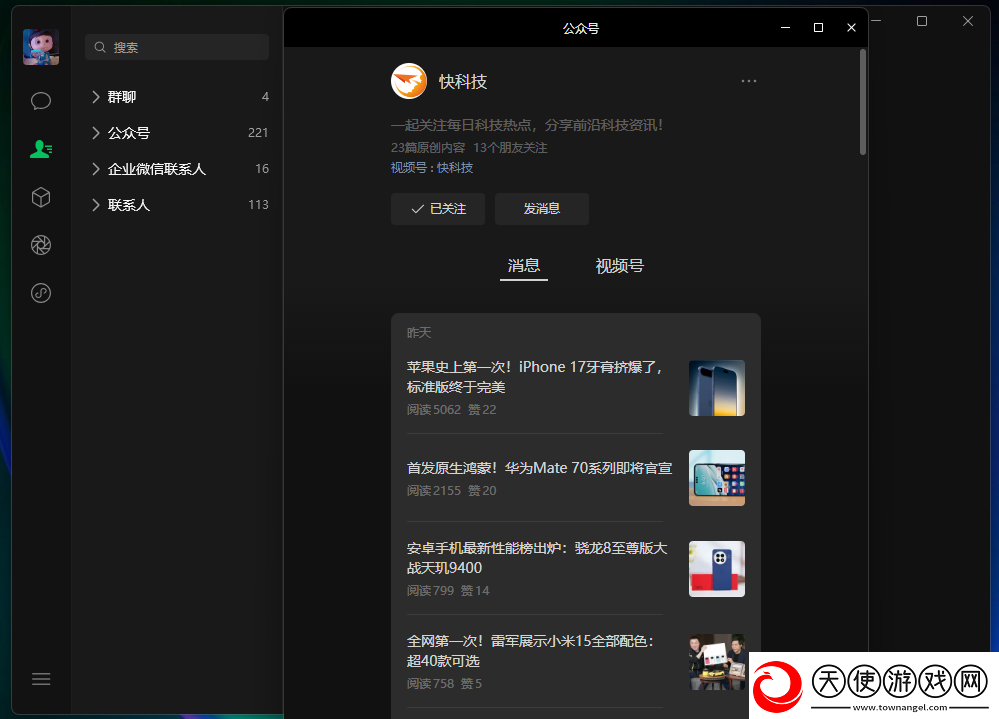
Task: Switch to the 视频号 tab
Action: [x=619, y=266]
